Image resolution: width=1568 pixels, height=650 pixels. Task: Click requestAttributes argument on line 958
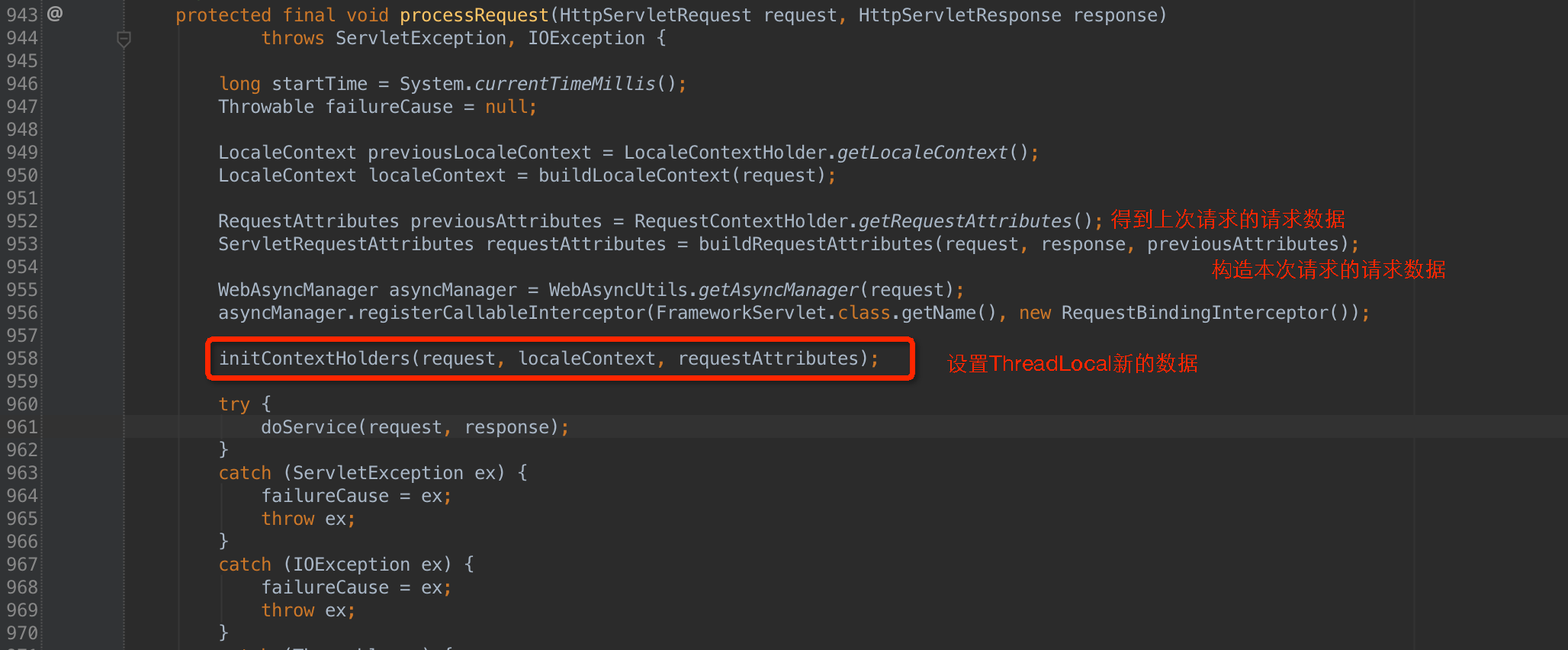point(768,359)
